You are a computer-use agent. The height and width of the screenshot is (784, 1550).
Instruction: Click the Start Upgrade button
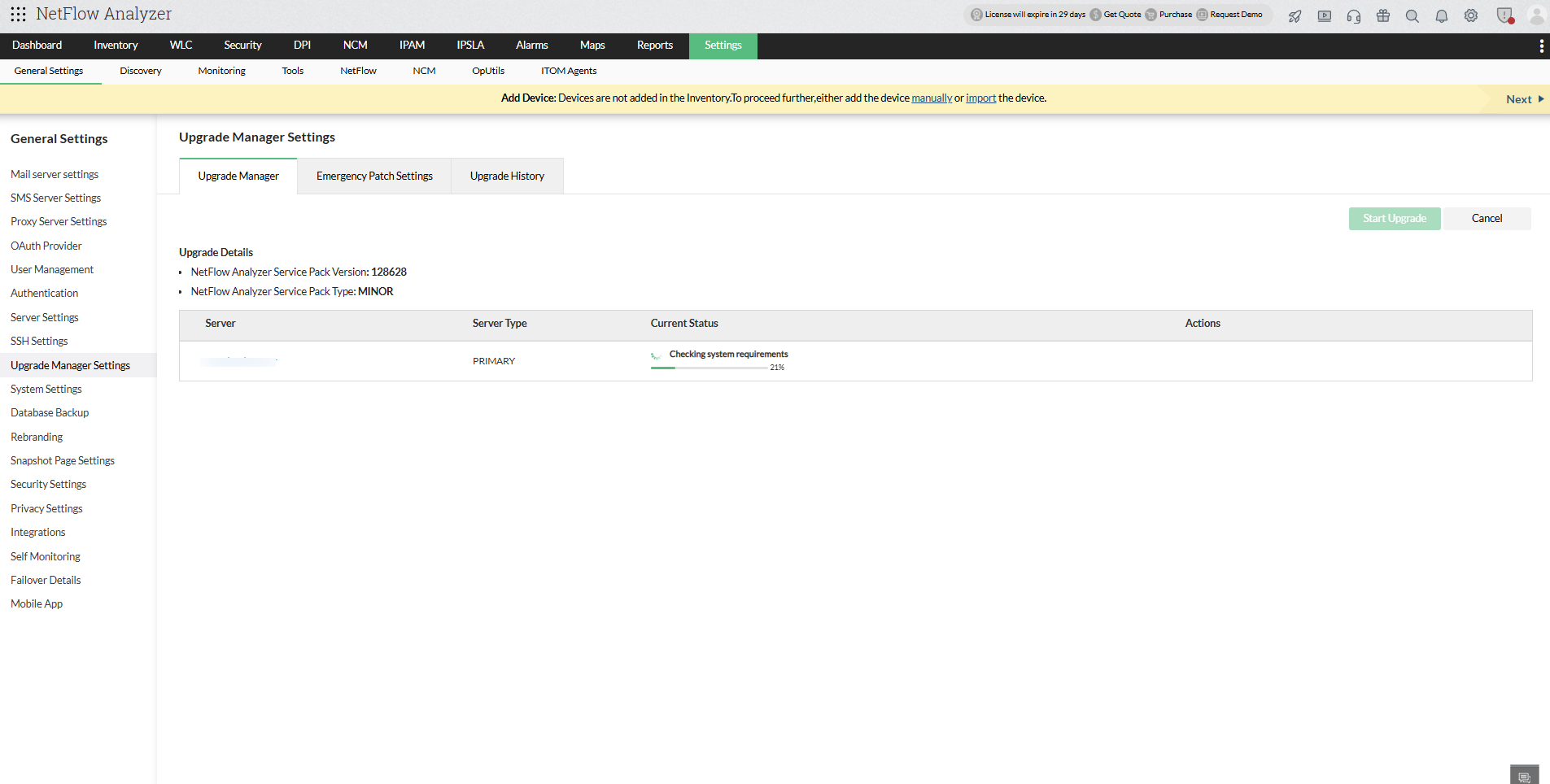[x=1395, y=219]
